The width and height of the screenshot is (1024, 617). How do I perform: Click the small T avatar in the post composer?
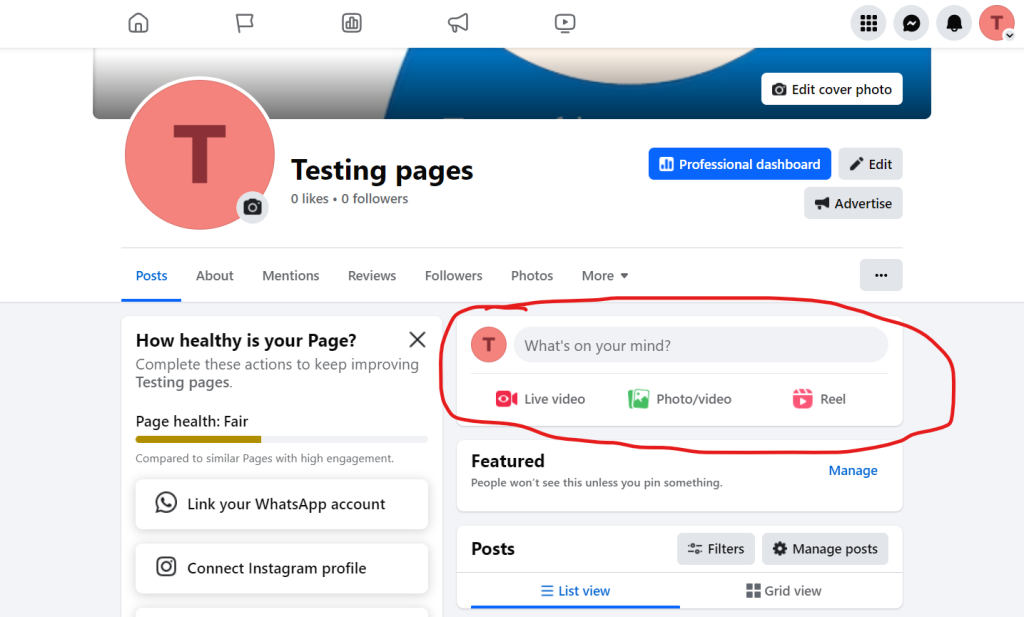click(488, 345)
